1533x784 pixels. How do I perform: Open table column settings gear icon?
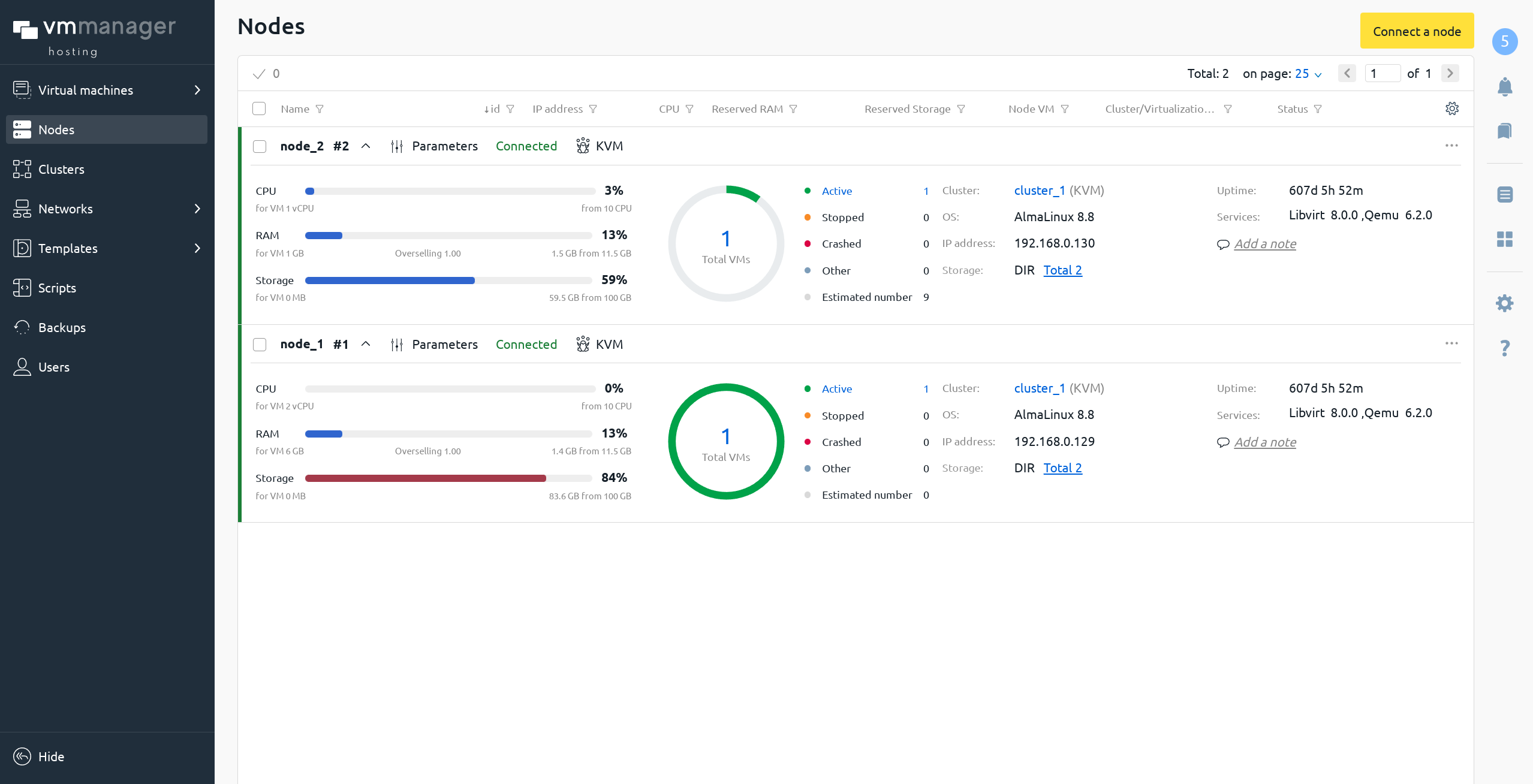point(1451,108)
